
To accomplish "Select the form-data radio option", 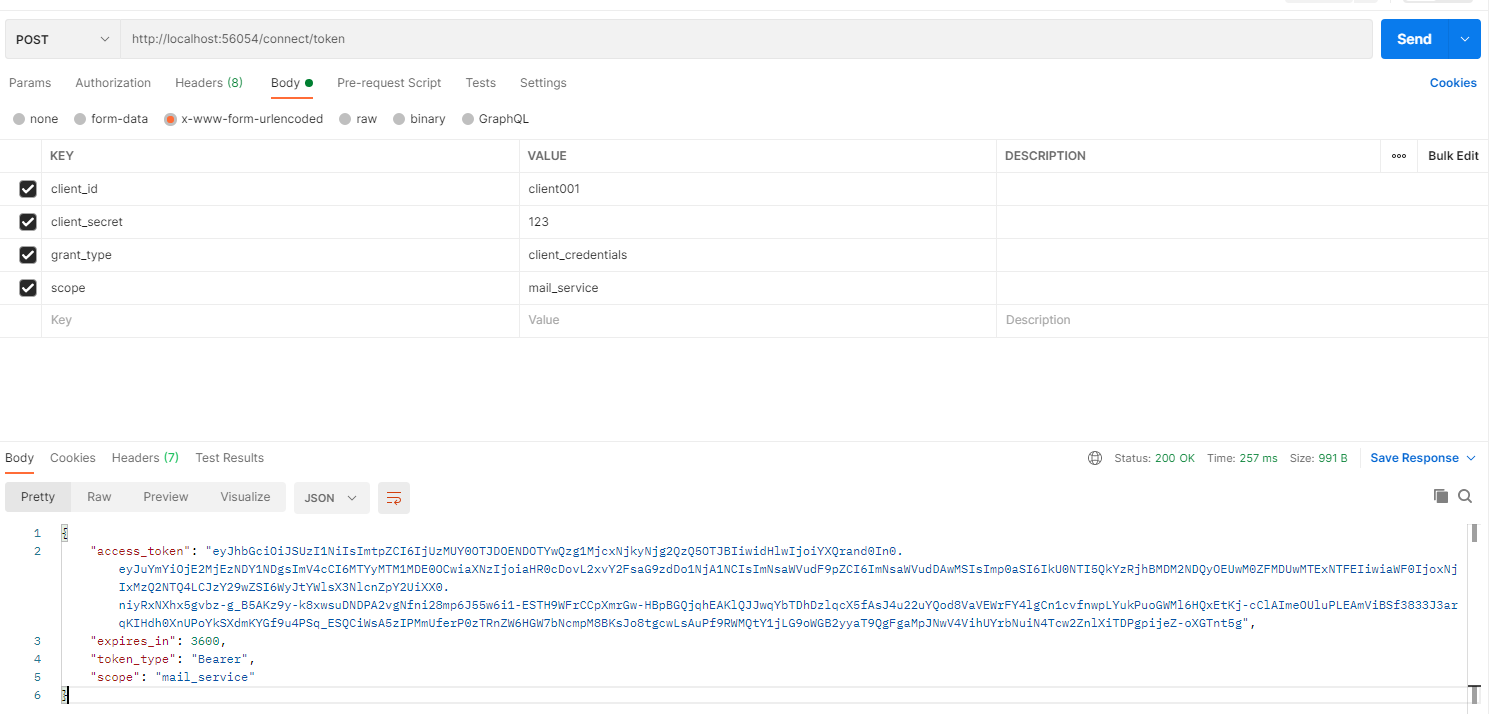I will [x=81, y=119].
